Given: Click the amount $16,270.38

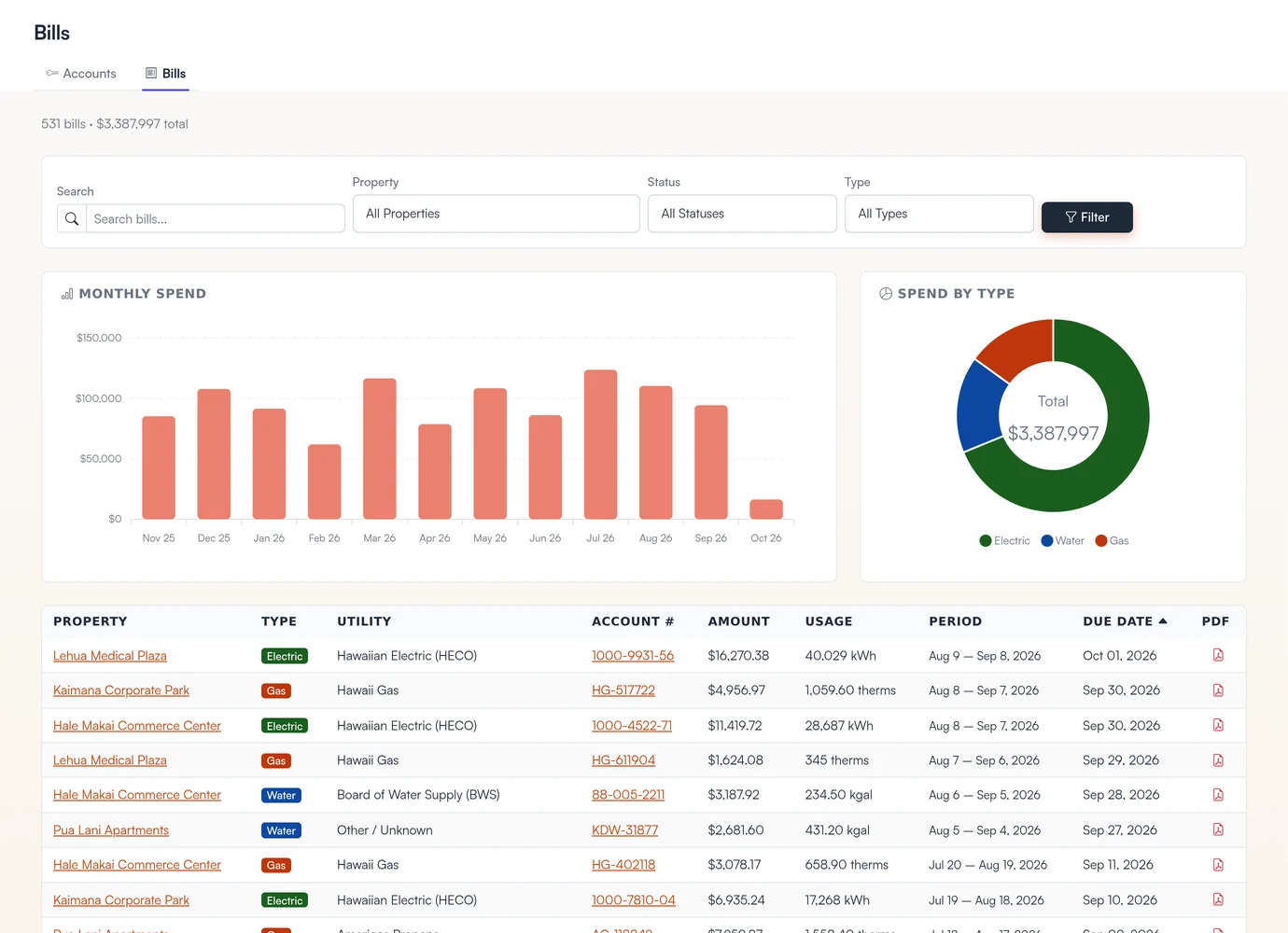Looking at the screenshot, I should [738, 656].
